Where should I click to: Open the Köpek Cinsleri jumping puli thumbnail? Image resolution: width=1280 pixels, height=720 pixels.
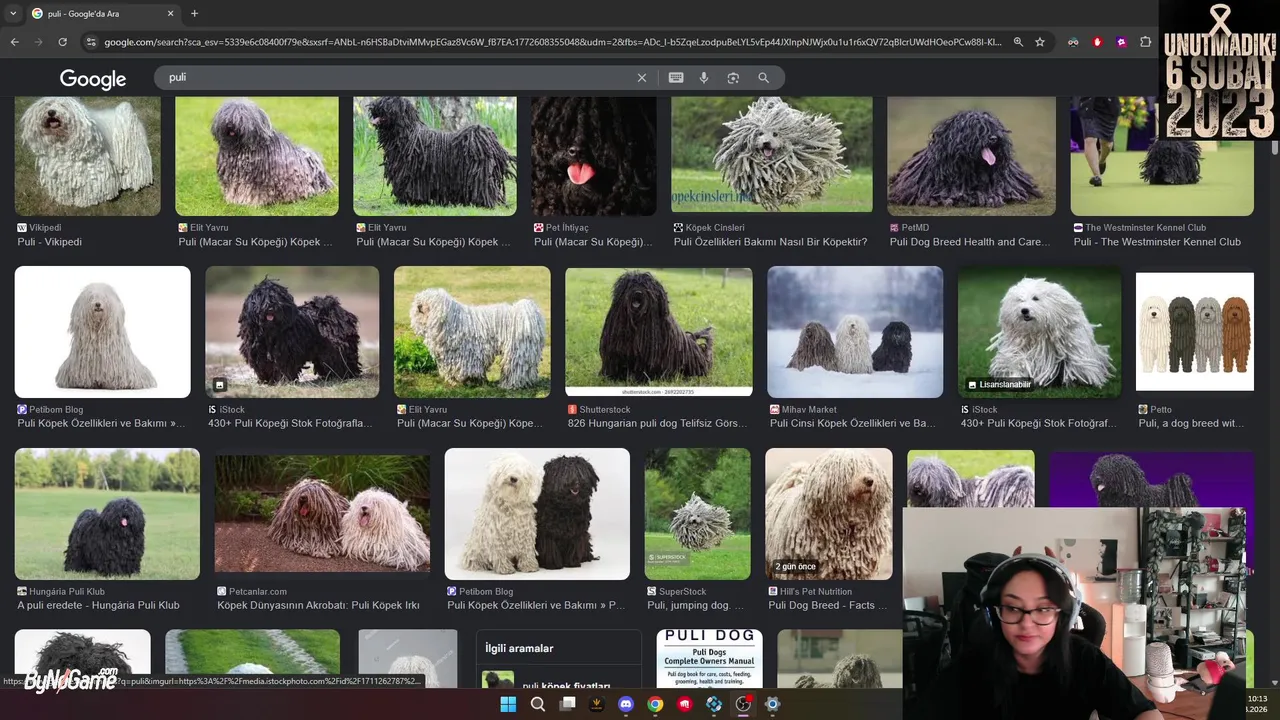pos(771,156)
